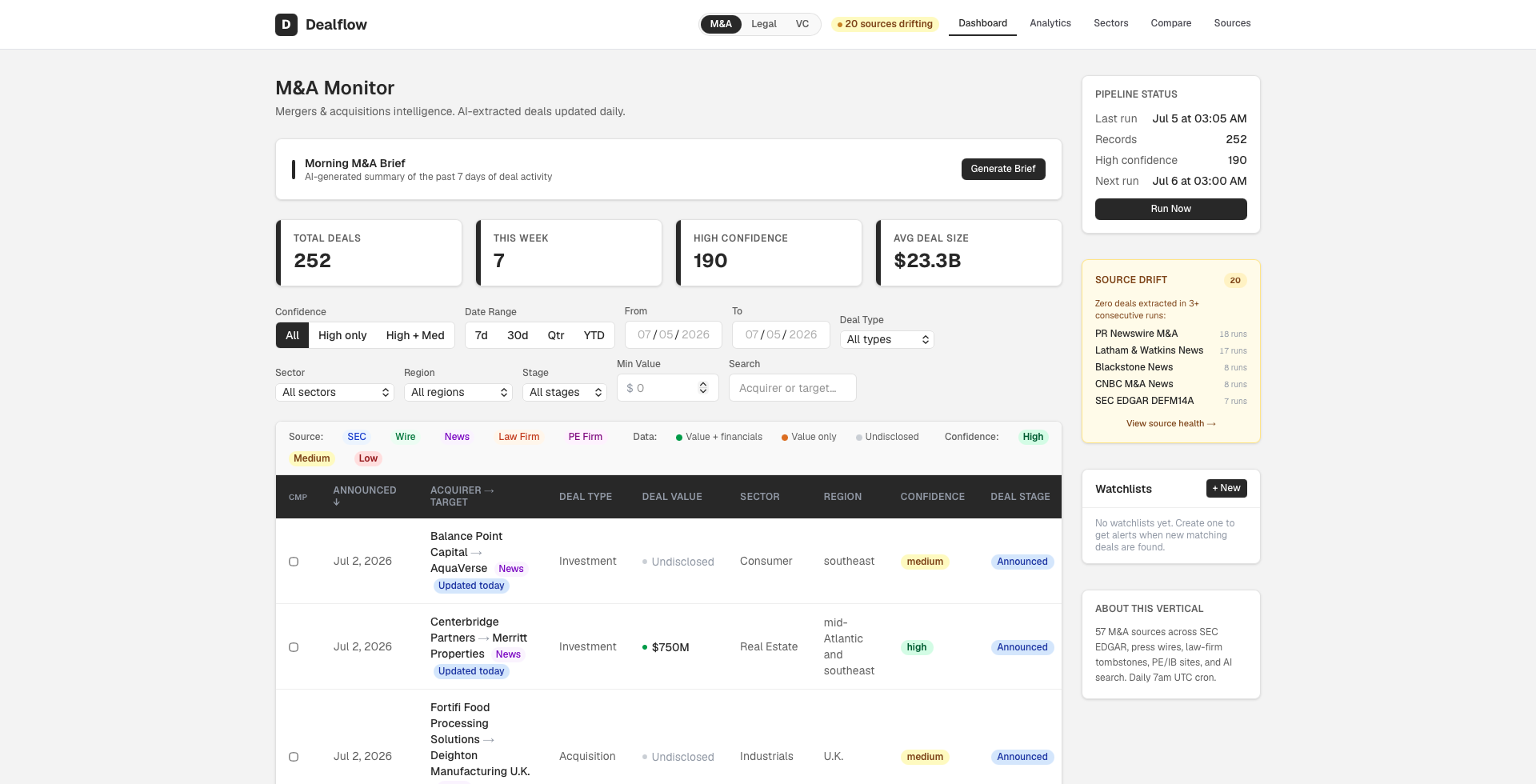1536x784 pixels.
Task: Click the Deal Type column header
Action: tap(586, 497)
